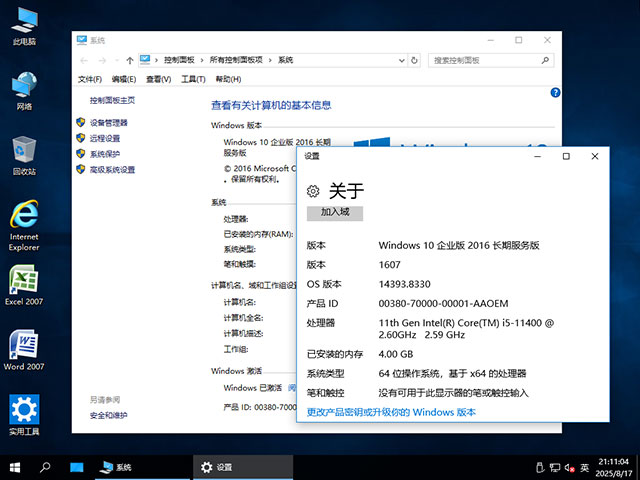Open the 查看(V) menu
This screenshot has width=640, height=480.
click(158, 79)
